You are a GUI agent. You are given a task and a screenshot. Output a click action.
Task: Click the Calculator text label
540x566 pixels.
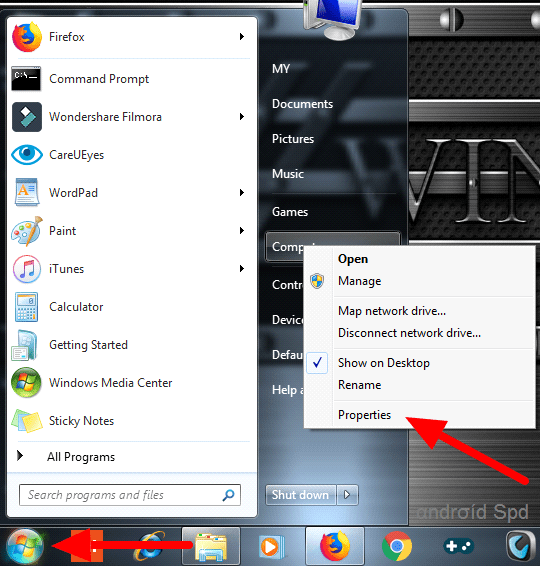(x=76, y=307)
